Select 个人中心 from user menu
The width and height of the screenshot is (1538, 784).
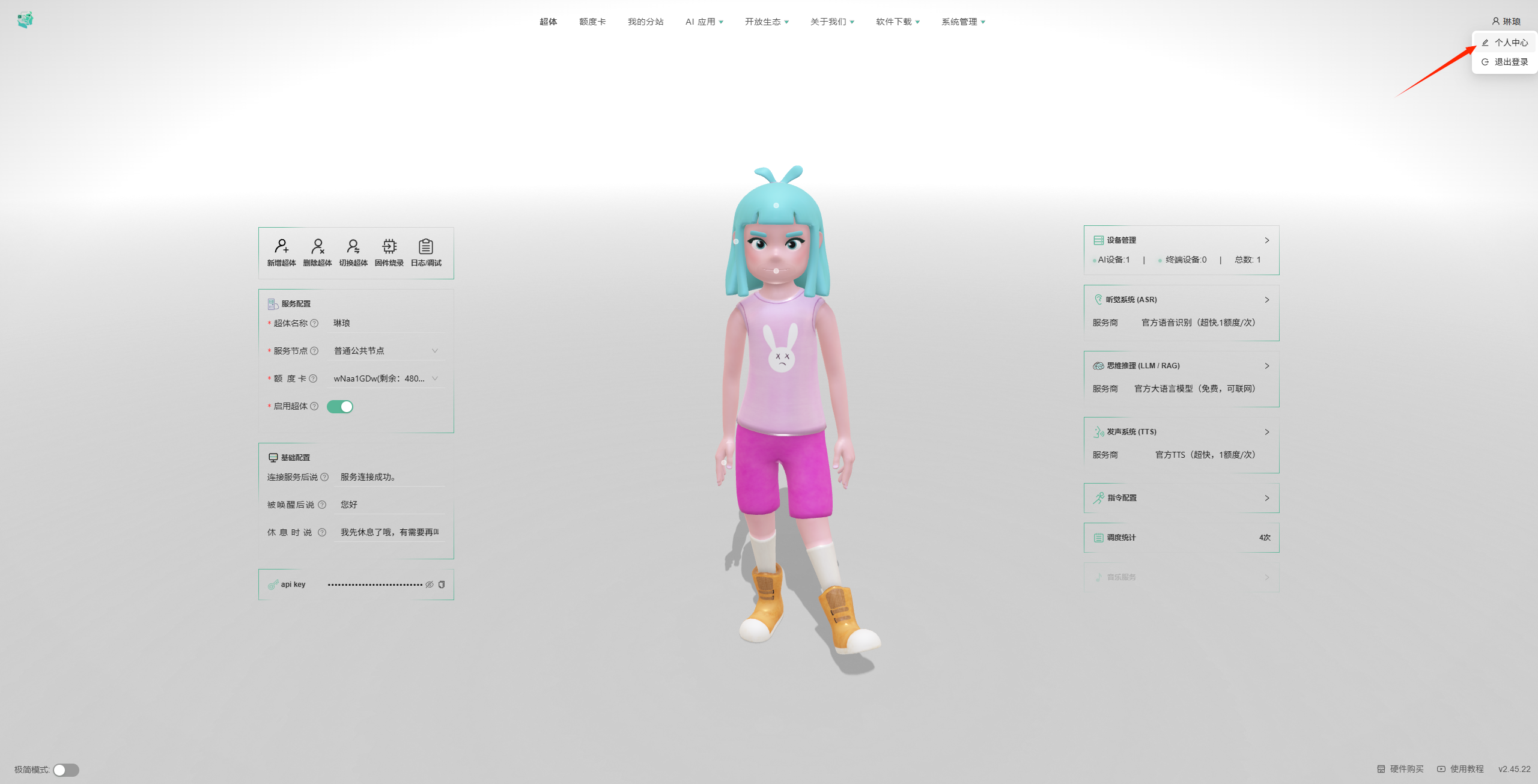pyautogui.click(x=1510, y=43)
